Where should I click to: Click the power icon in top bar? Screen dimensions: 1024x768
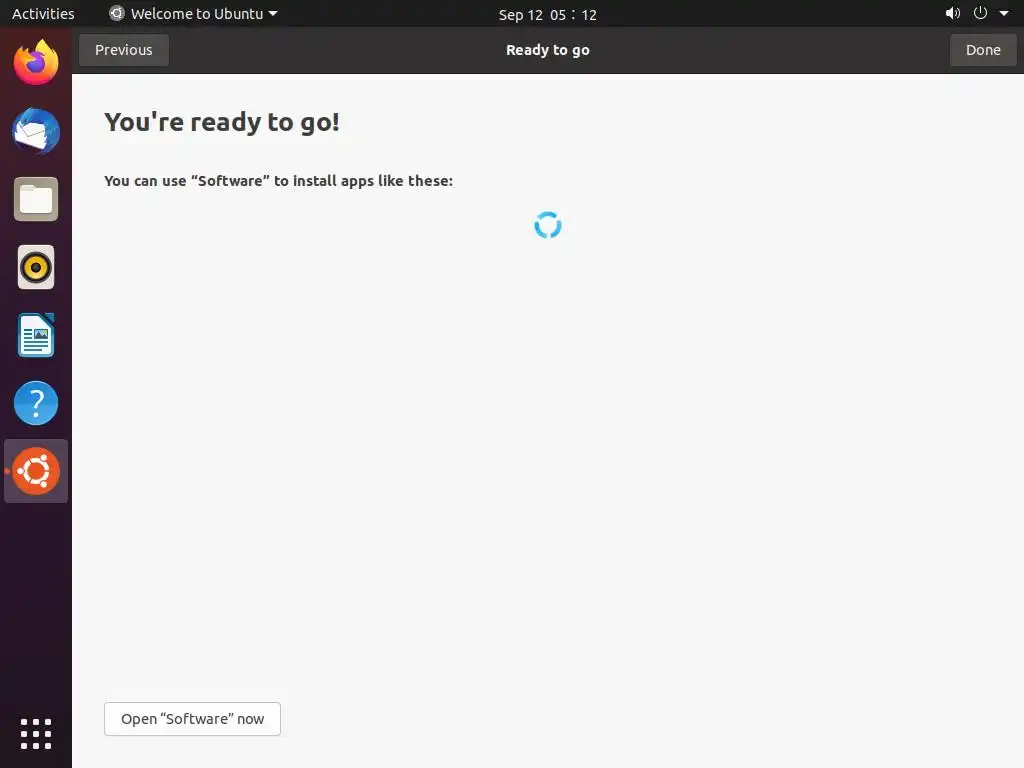980,13
